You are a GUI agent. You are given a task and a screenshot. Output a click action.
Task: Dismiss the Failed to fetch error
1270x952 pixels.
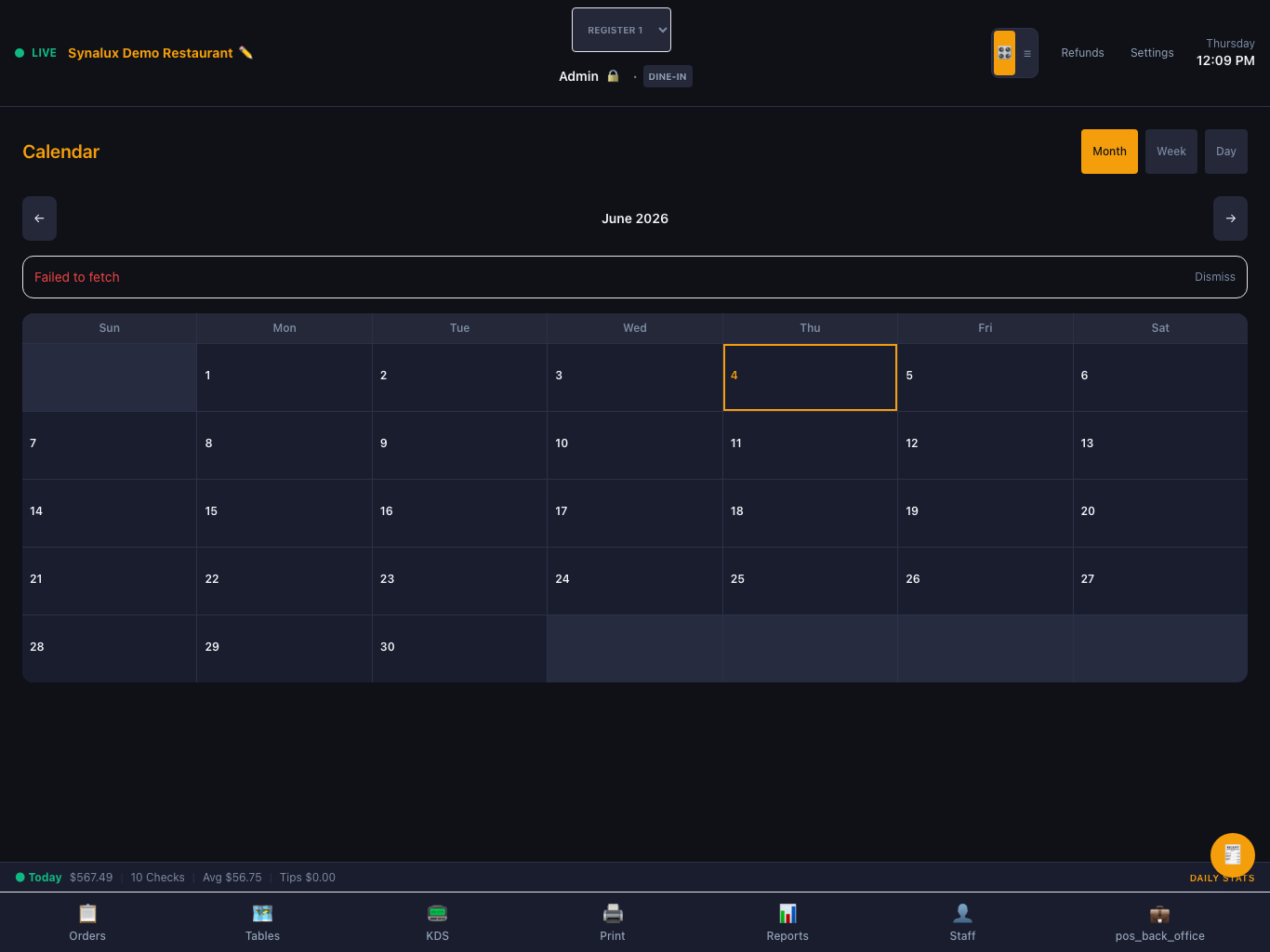[x=1215, y=277]
